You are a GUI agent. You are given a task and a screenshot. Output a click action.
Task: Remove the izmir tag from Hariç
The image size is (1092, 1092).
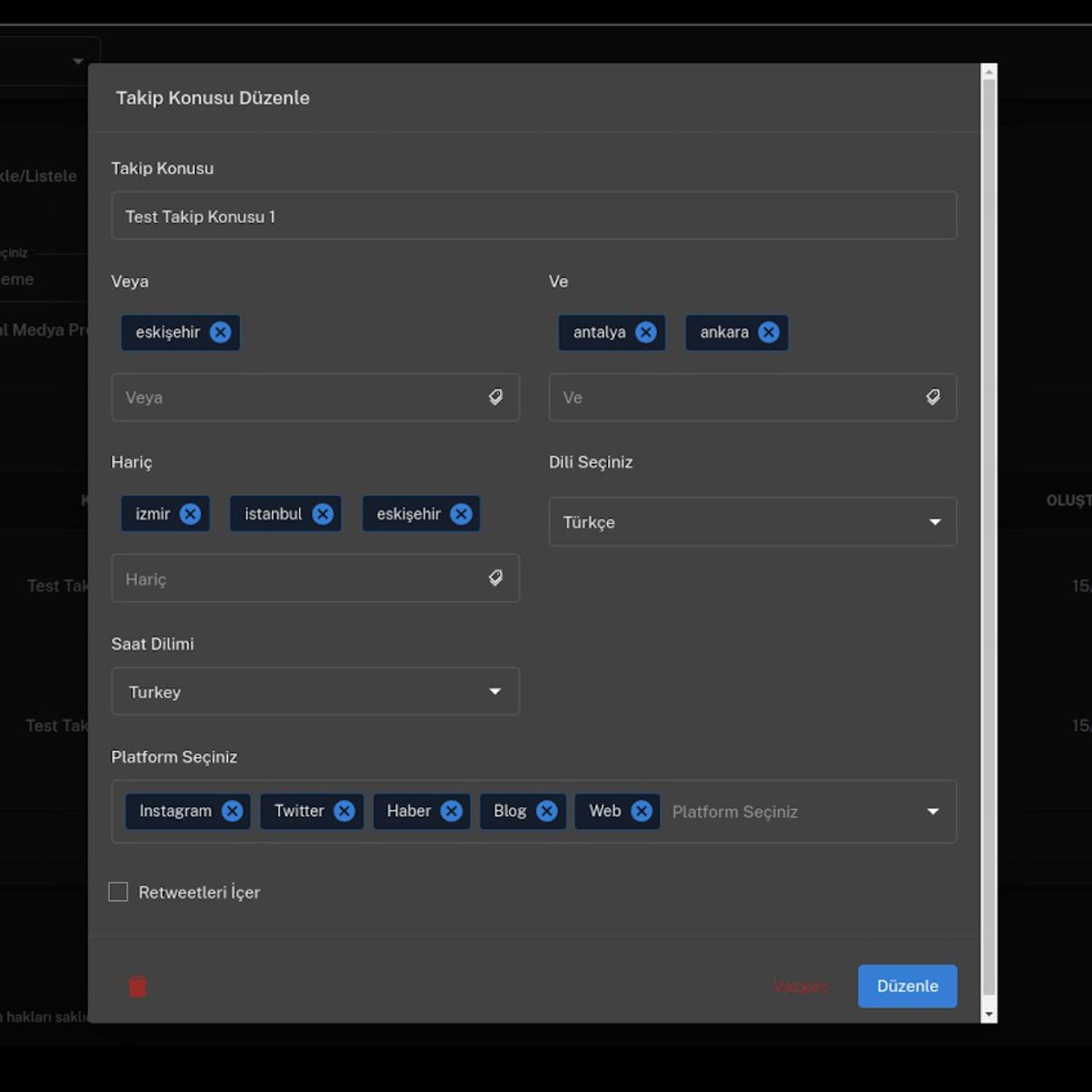(x=190, y=514)
